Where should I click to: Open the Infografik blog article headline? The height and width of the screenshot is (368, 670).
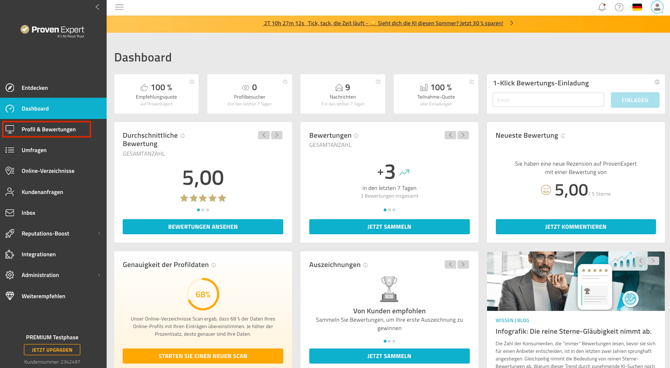573,331
